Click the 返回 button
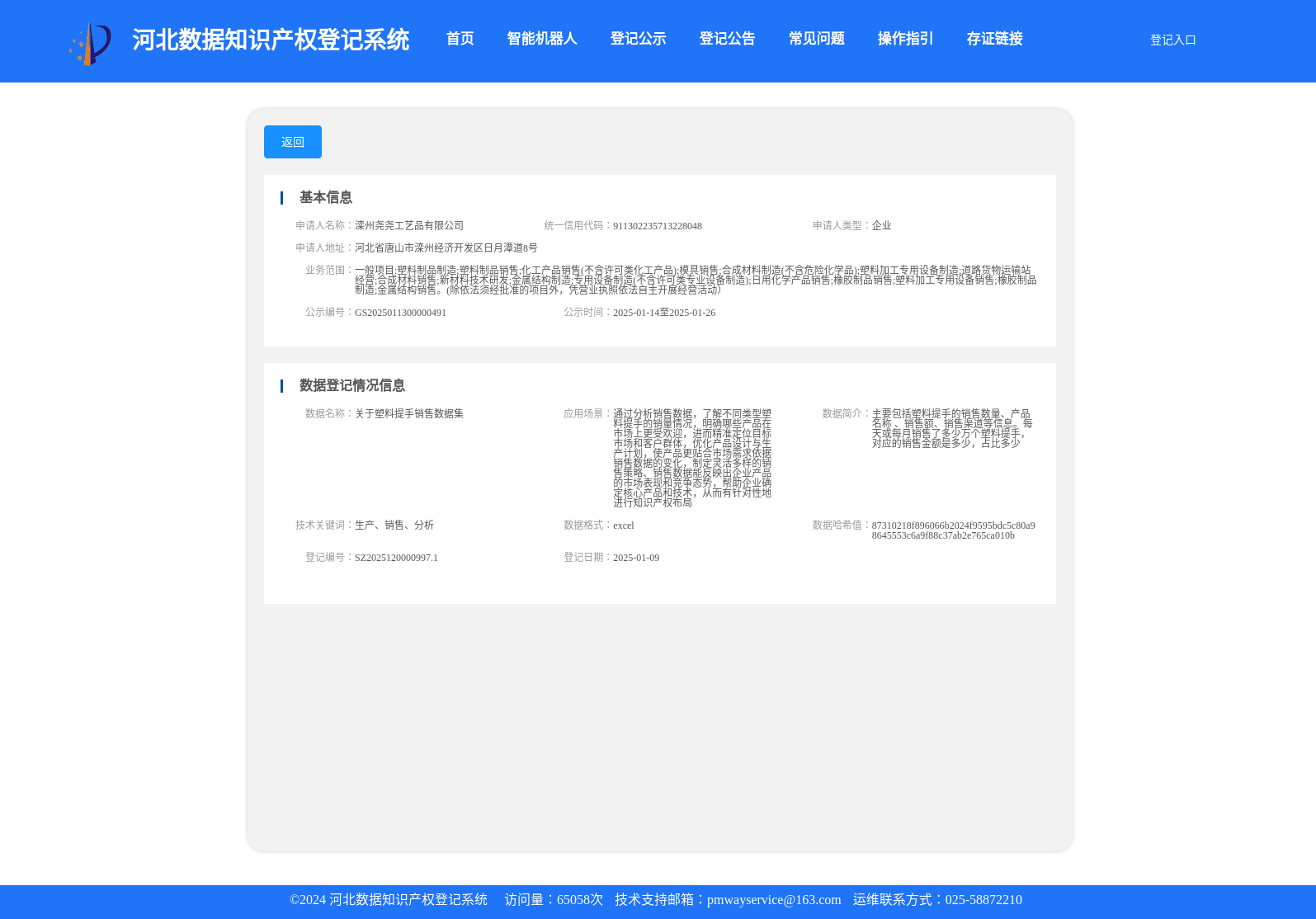The image size is (1316, 919). click(x=293, y=142)
